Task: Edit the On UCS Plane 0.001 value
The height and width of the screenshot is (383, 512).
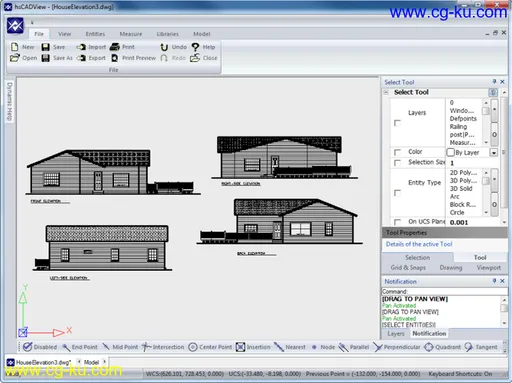Action: pos(472,222)
